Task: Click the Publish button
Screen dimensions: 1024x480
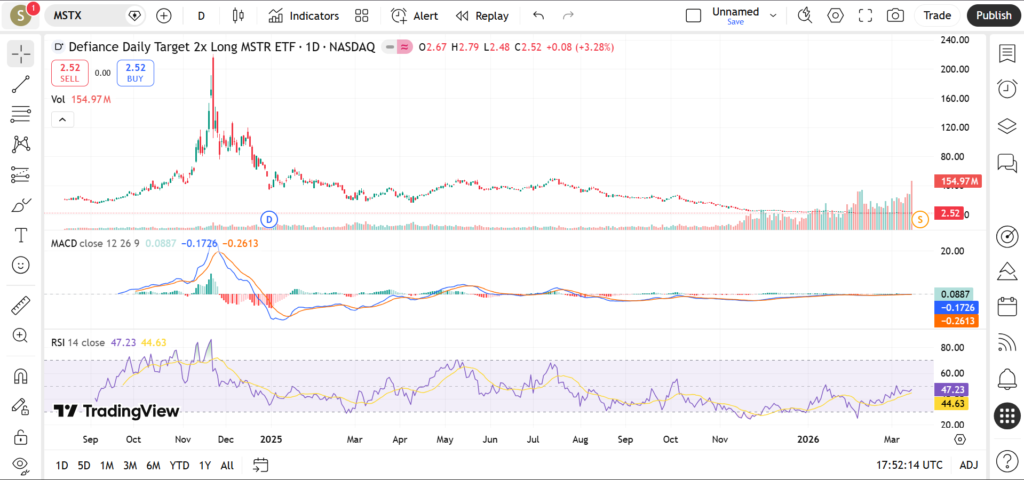Action: click(x=993, y=16)
